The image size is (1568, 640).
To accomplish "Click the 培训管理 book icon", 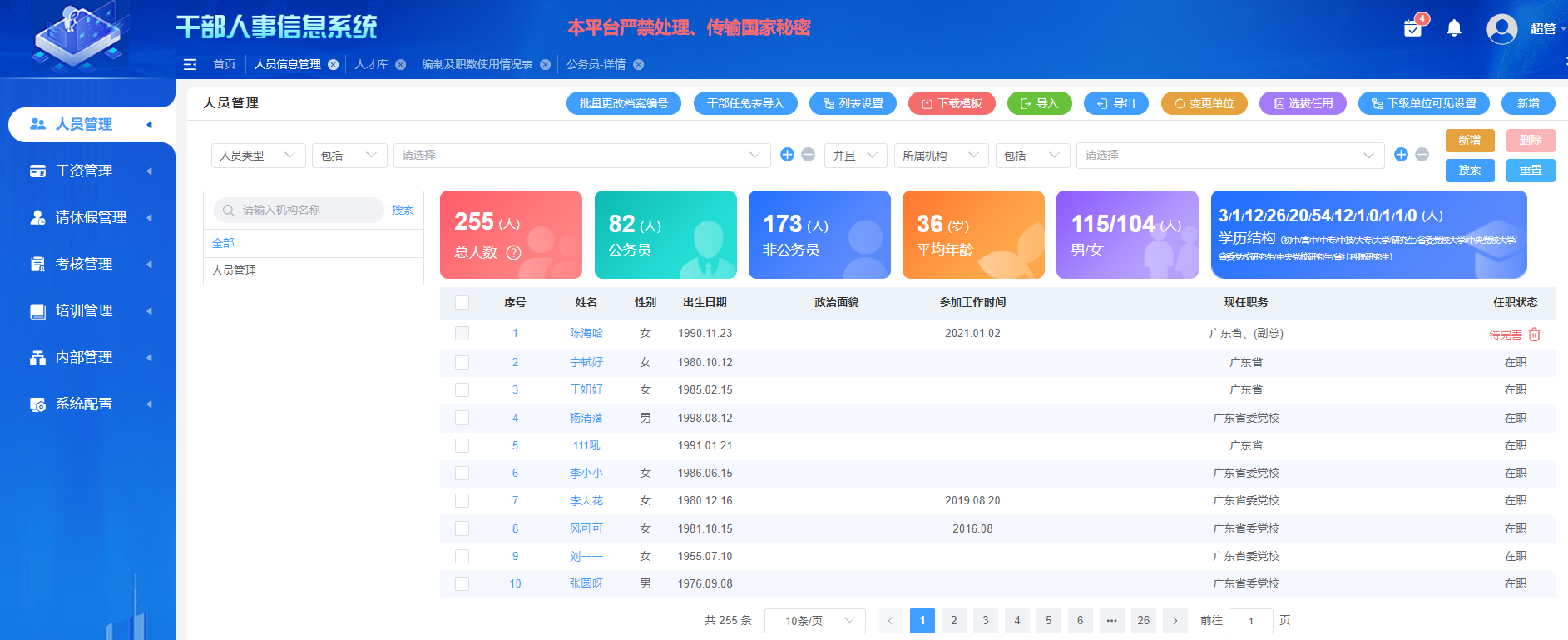I will 37,310.
